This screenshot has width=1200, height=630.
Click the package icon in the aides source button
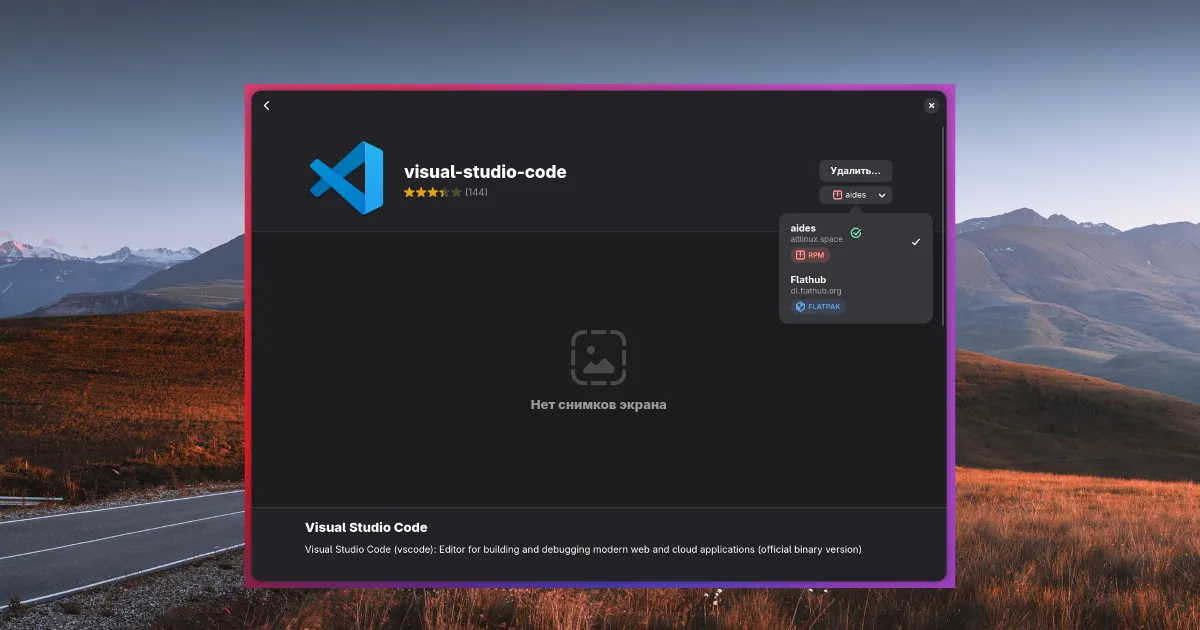[837, 195]
